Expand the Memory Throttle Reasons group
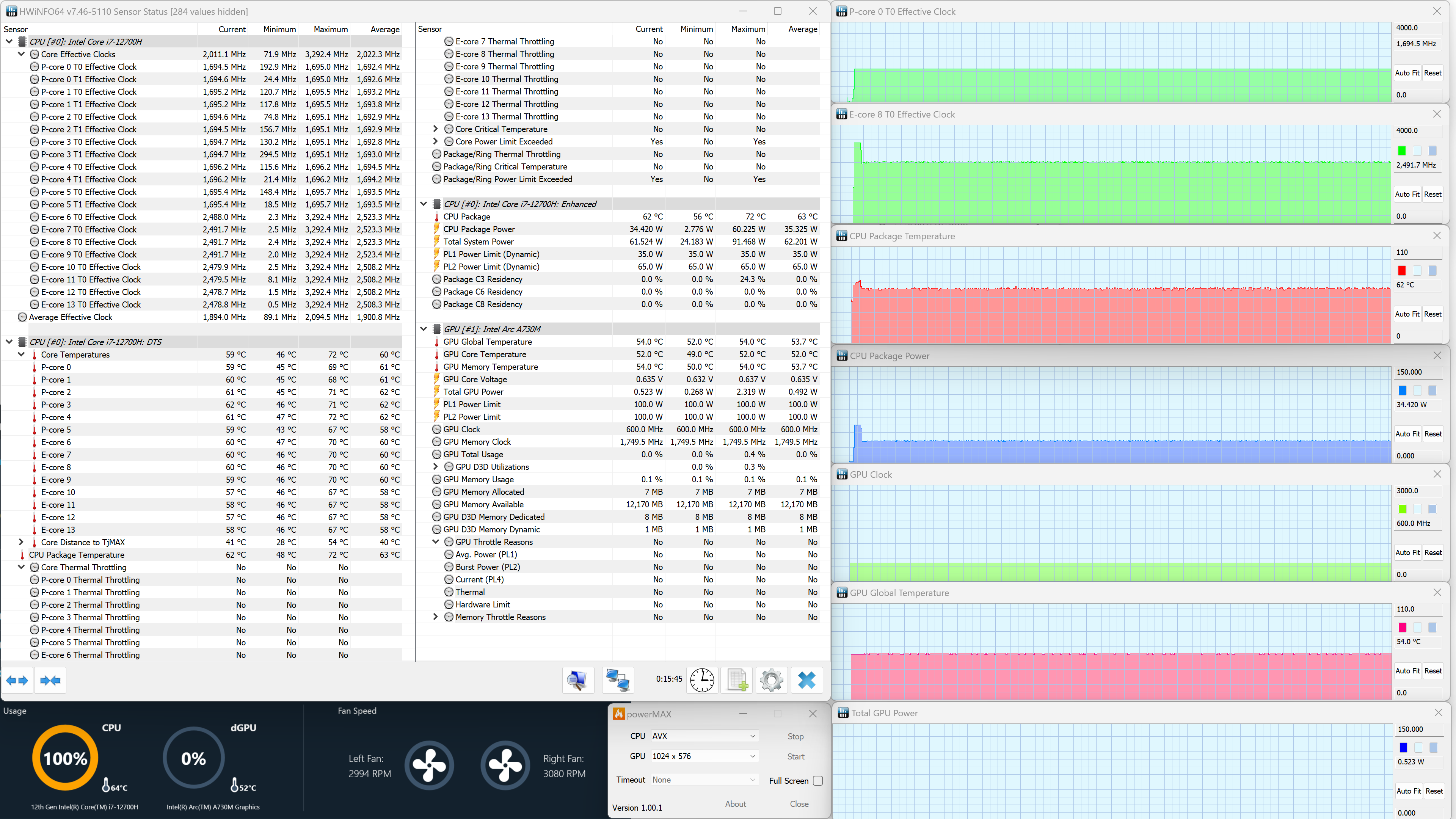Screen dimensions: 1456x819 [x=435, y=617]
